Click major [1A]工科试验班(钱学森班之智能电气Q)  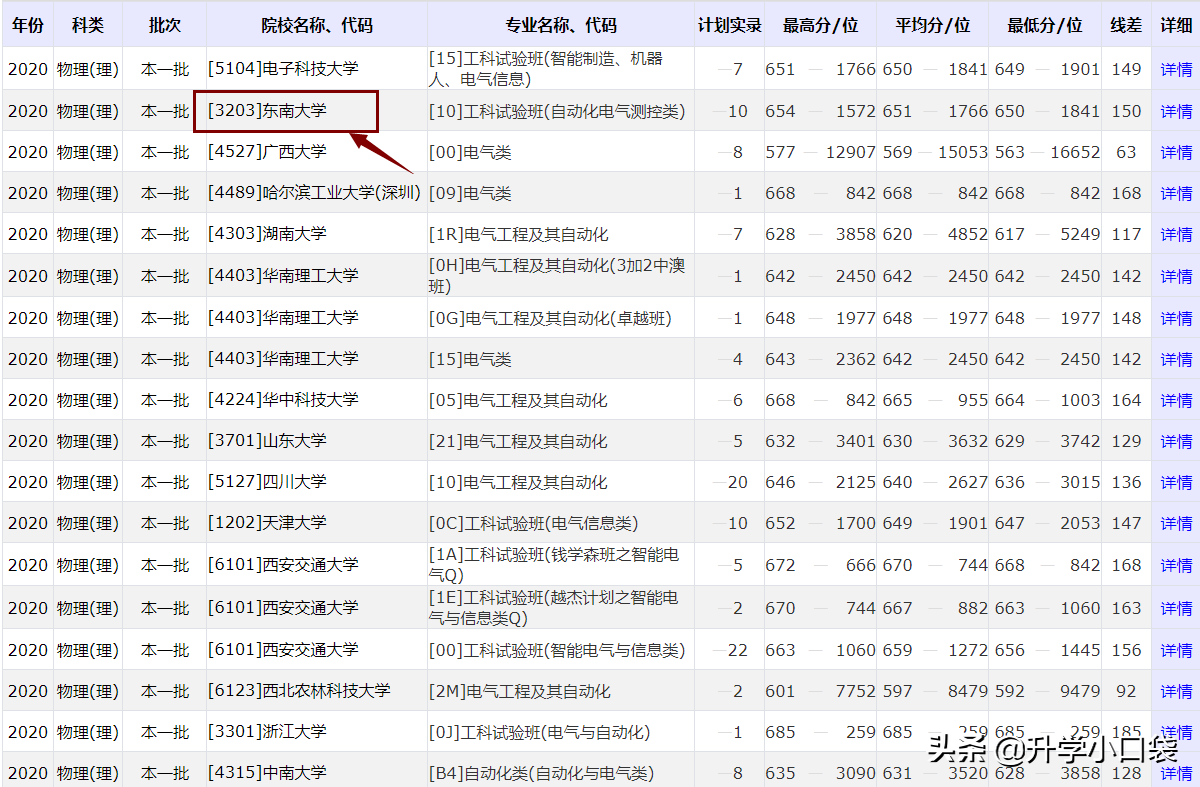click(555, 565)
